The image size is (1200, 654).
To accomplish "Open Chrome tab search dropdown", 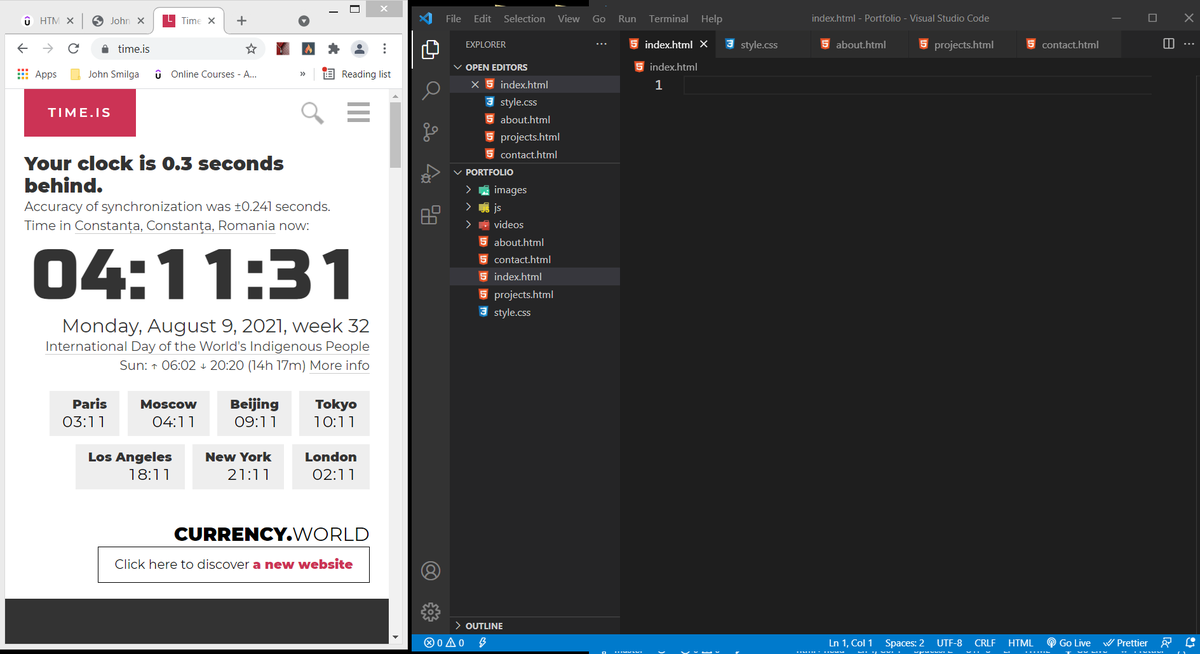I will (303, 21).
